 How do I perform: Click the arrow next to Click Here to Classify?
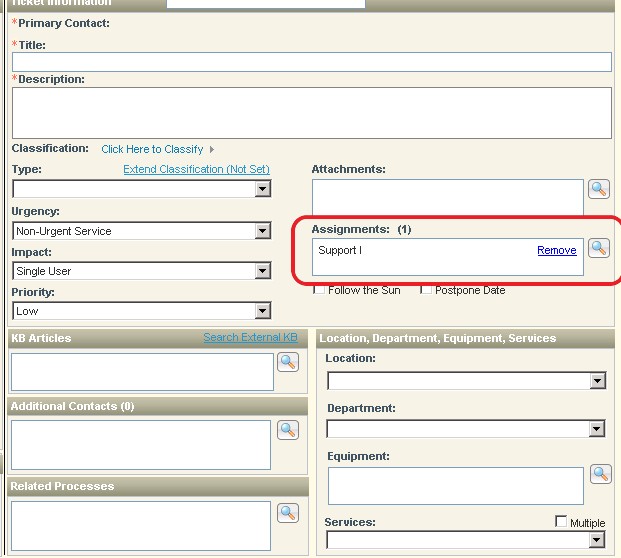point(212,149)
